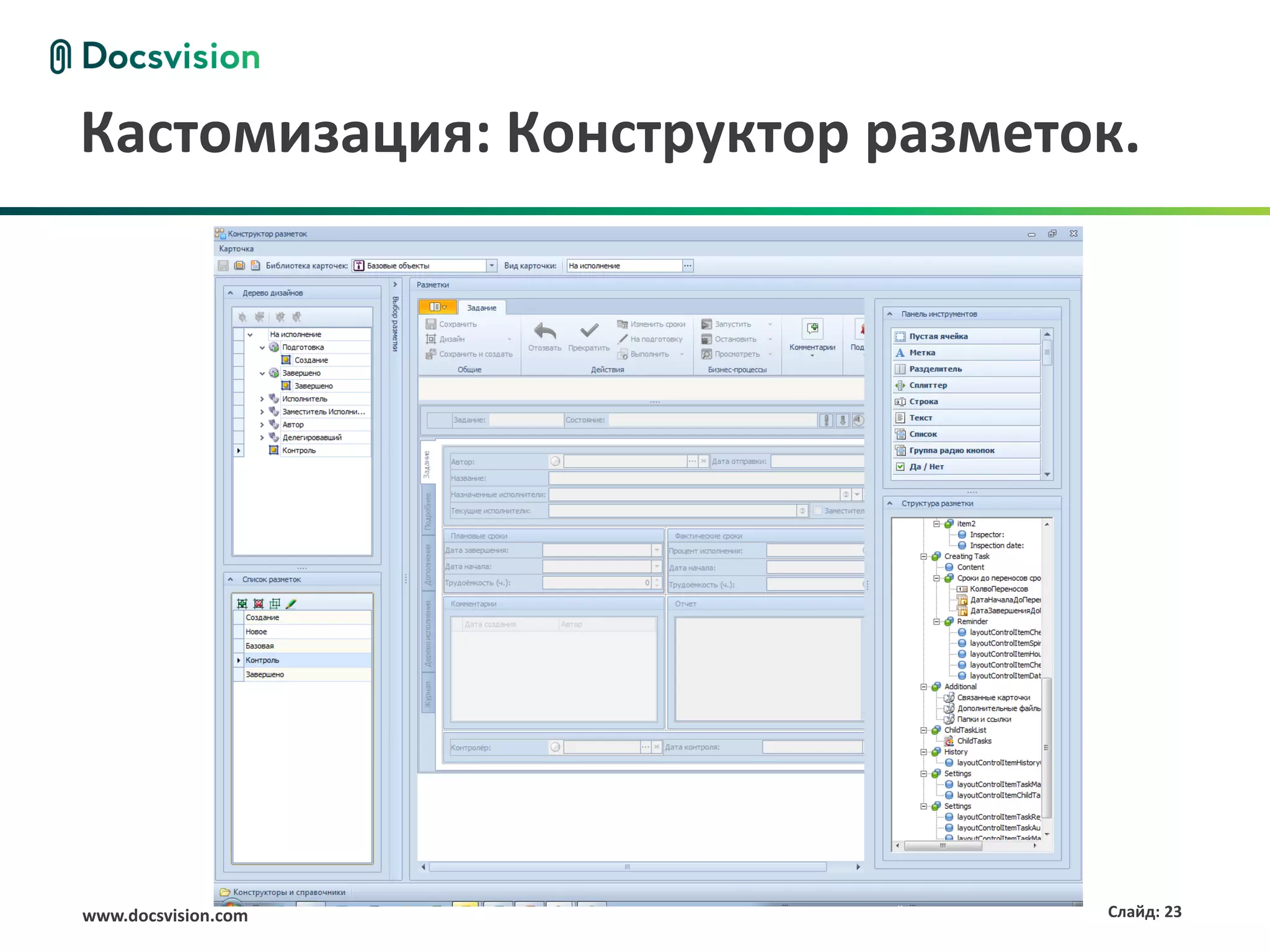Viewport: 1270px width, 952px height.
Task: Open the Журнал vertical tab
Action: click(x=427, y=694)
